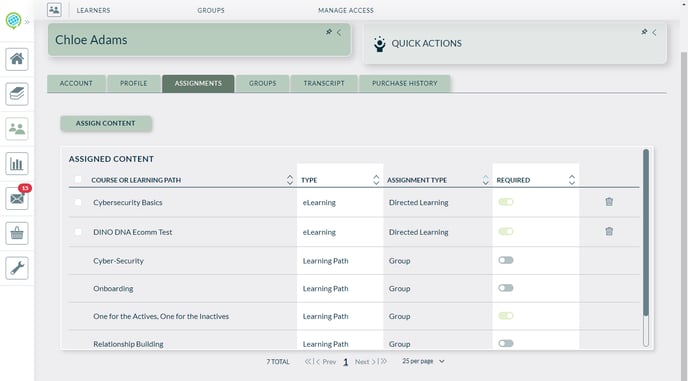Collapse the Quick Actions panel
688x381 pixels.
click(x=654, y=32)
